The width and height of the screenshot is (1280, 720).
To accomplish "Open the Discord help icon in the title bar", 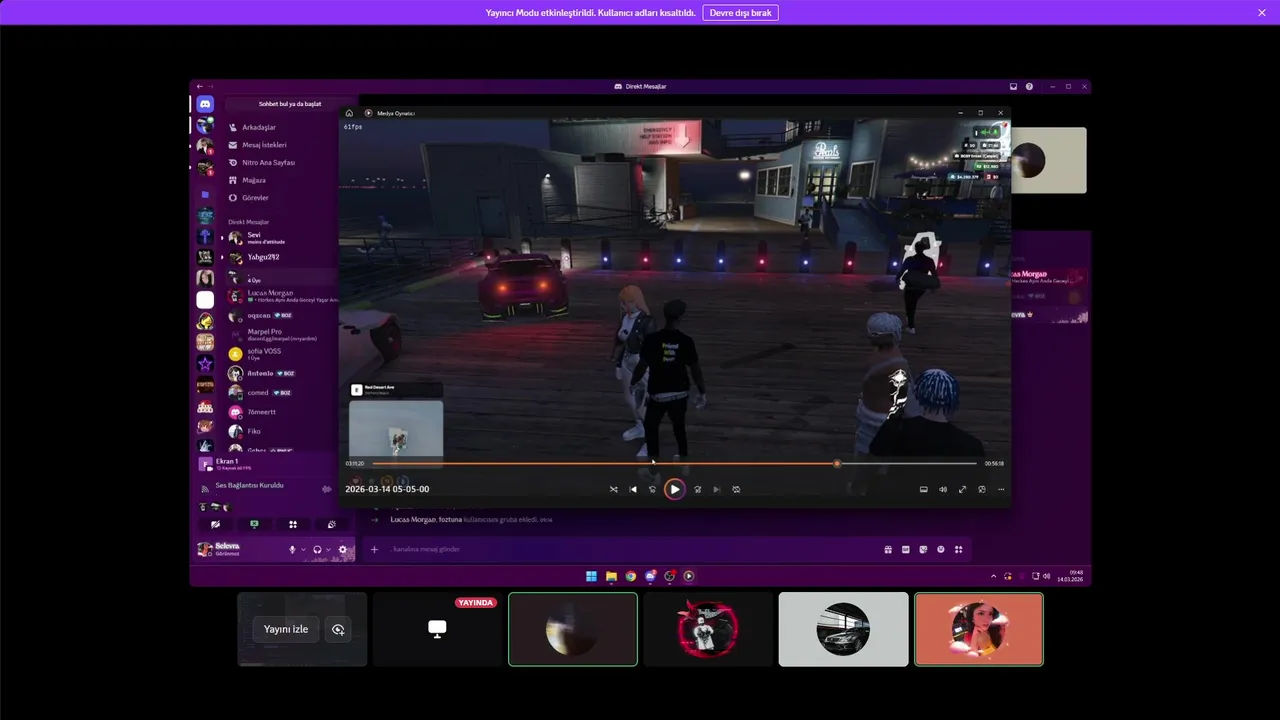I will (1029, 86).
